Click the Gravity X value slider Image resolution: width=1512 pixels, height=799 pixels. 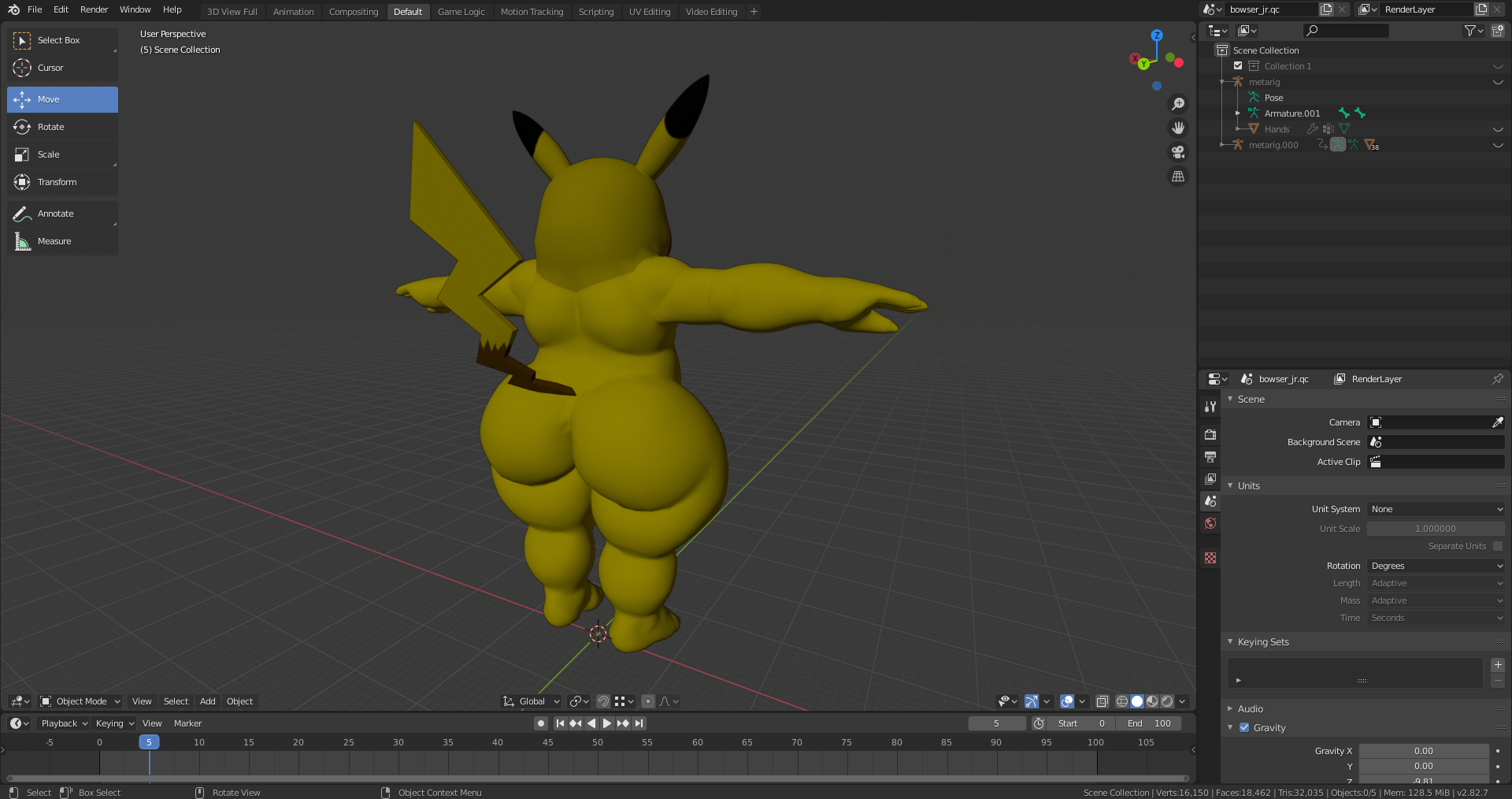point(1424,751)
